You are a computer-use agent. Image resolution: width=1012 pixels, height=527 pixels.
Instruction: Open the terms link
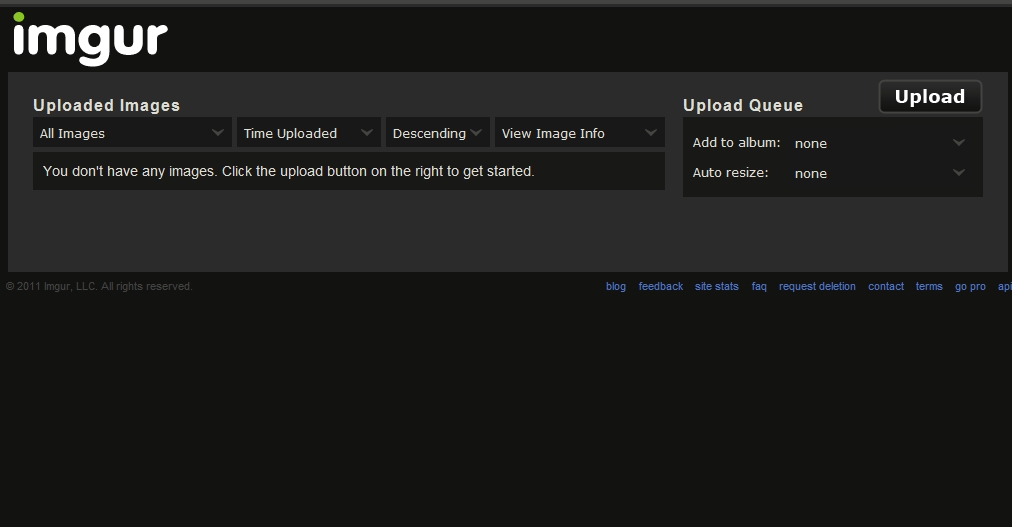[x=929, y=286]
